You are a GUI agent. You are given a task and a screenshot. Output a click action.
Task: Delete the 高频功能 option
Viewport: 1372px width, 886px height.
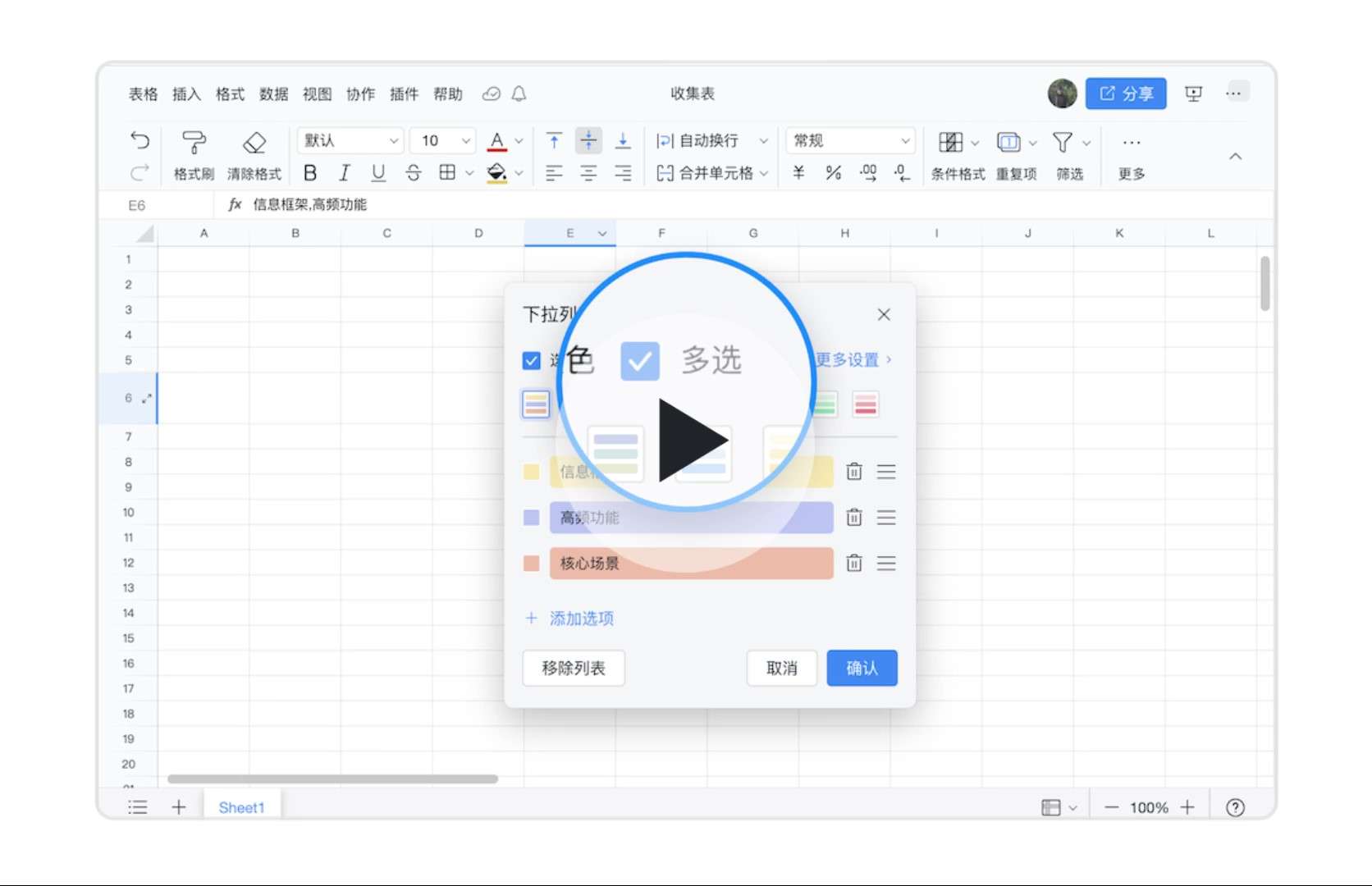(x=854, y=518)
